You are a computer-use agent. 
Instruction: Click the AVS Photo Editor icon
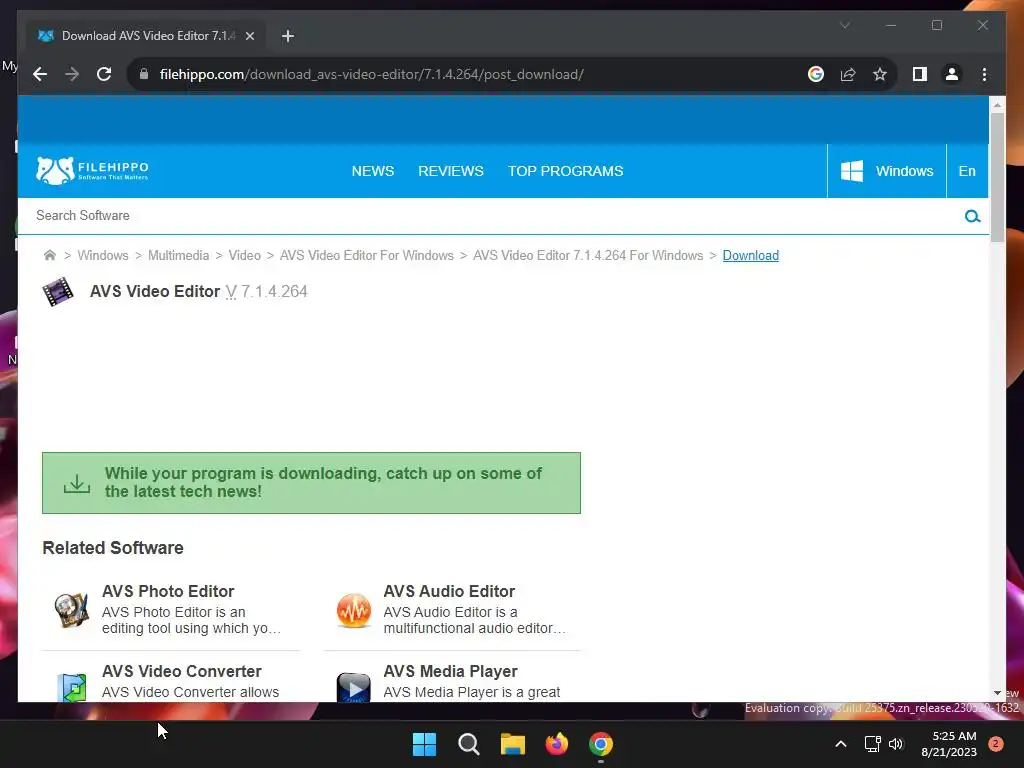coord(71,610)
